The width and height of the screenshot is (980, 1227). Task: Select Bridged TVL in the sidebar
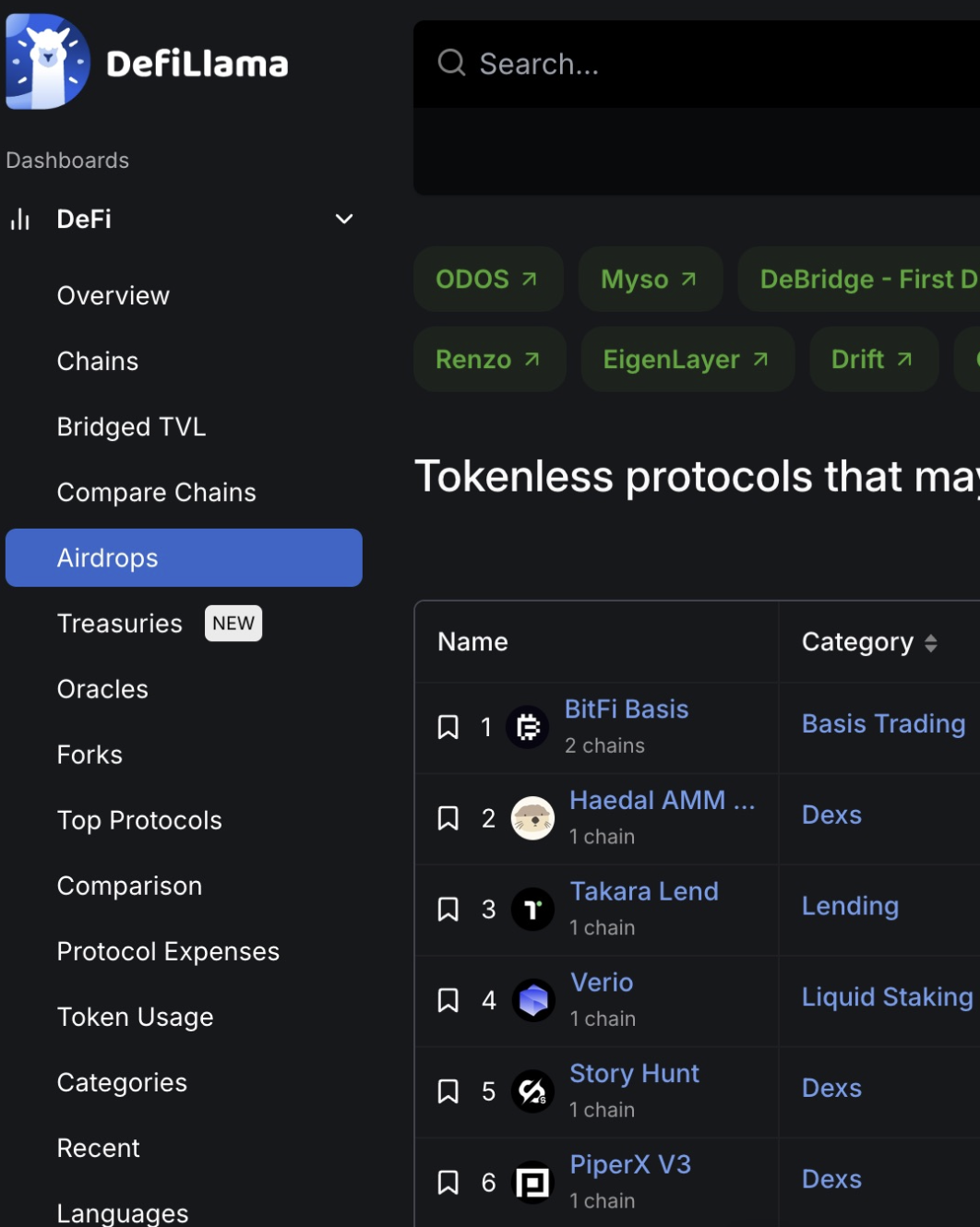click(131, 427)
